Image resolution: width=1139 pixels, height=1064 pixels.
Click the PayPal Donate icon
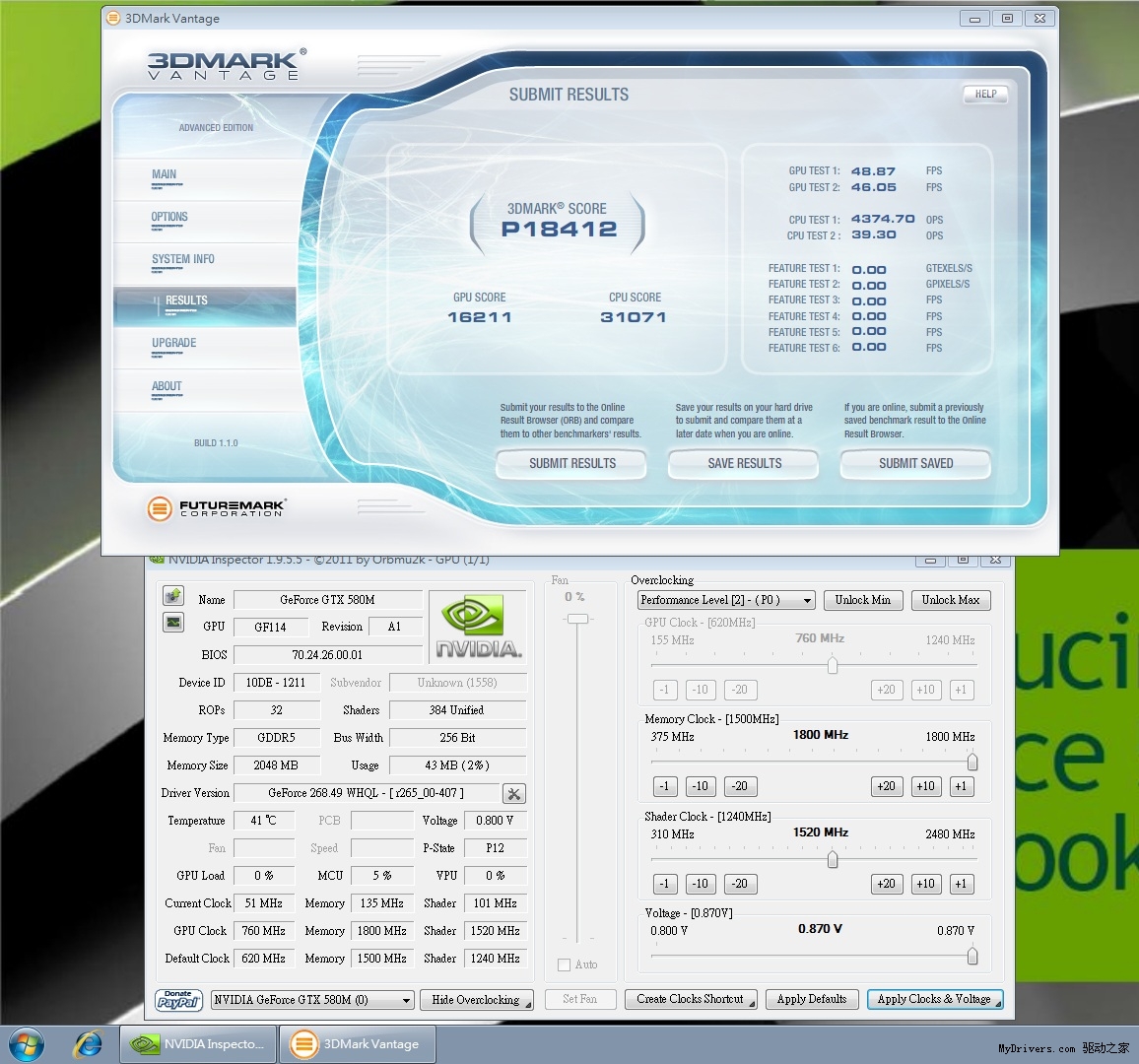[x=178, y=1000]
